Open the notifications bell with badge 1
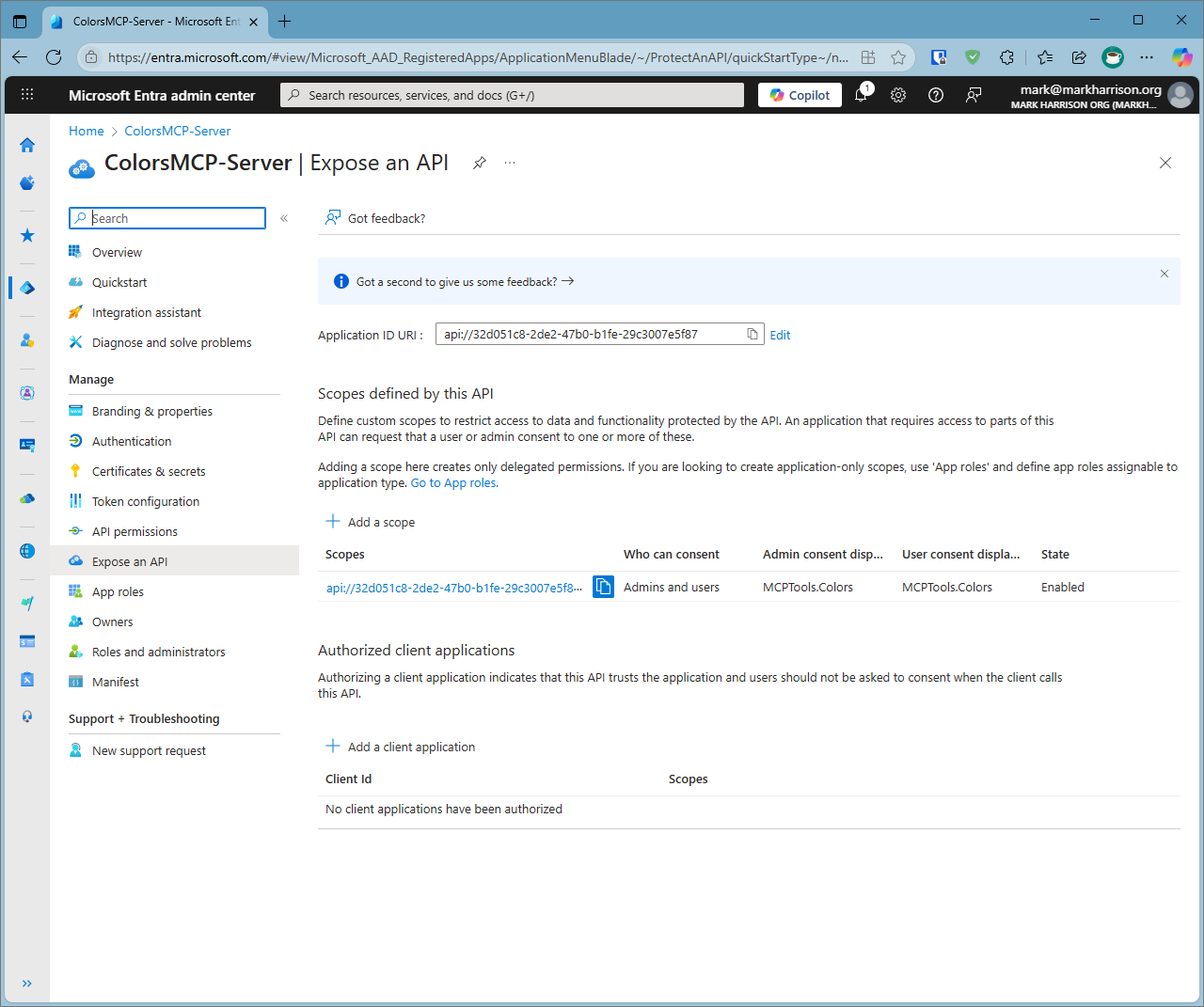The image size is (1204, 1007). [x=861, y=95]
